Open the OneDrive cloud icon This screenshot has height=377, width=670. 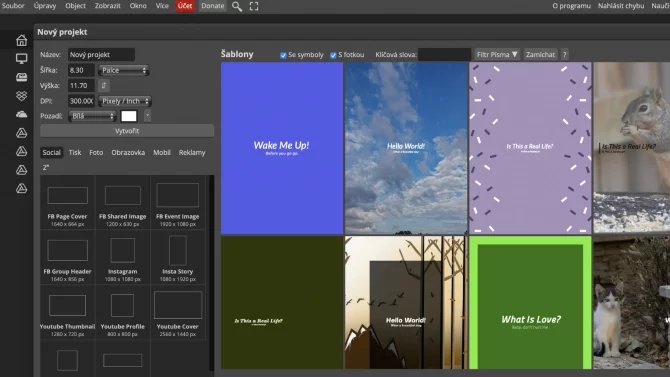(21, 114)
